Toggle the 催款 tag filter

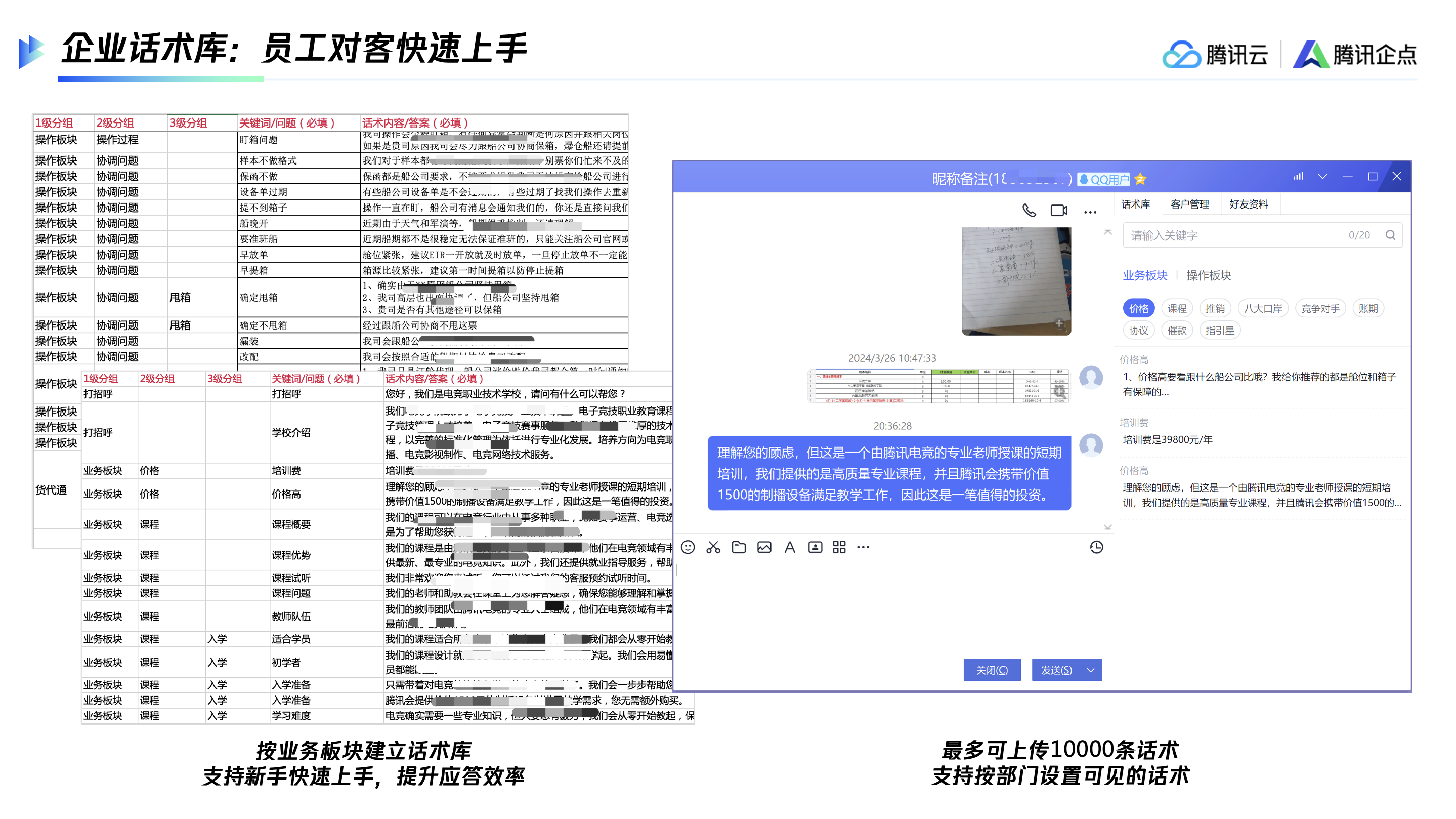pyautogui.click(x=1177, y=331)
